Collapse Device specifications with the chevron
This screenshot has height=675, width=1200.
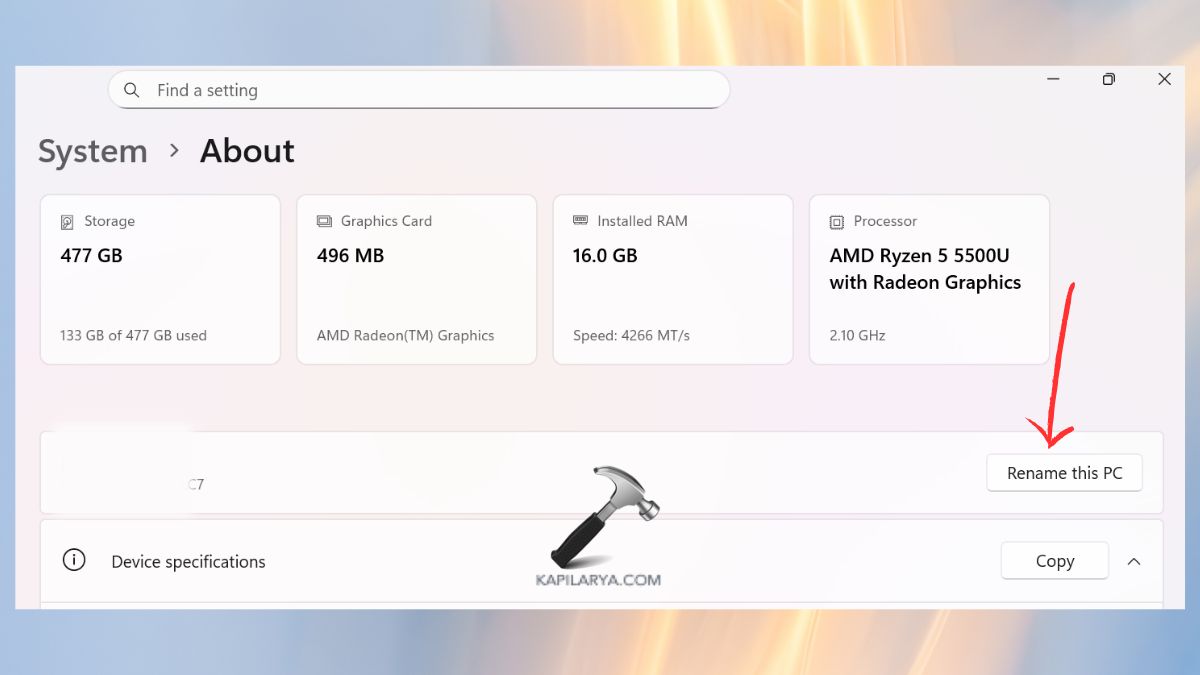tap(1134, 561)
